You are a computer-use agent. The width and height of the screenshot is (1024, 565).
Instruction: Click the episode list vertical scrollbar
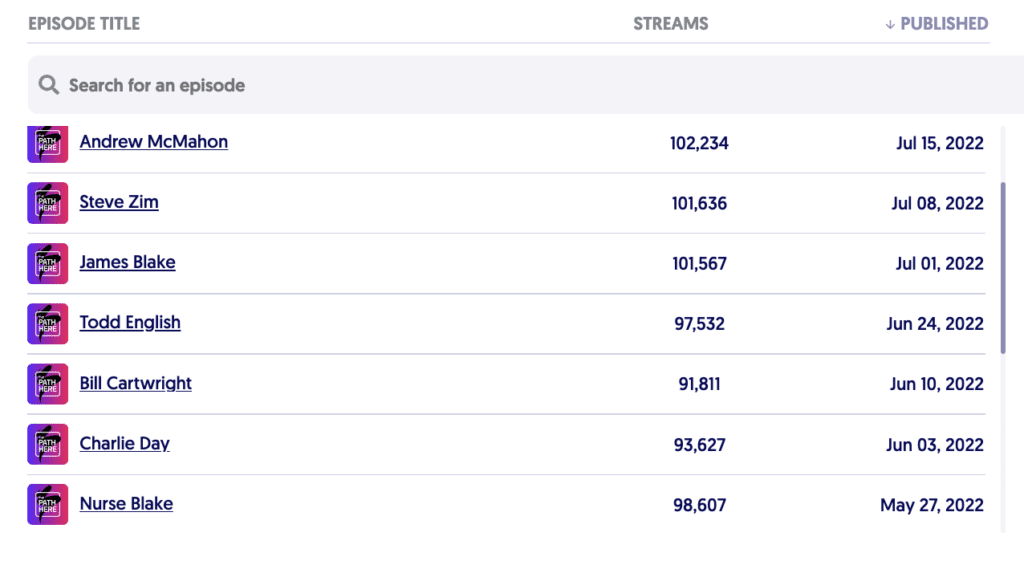click(1003, 267)
